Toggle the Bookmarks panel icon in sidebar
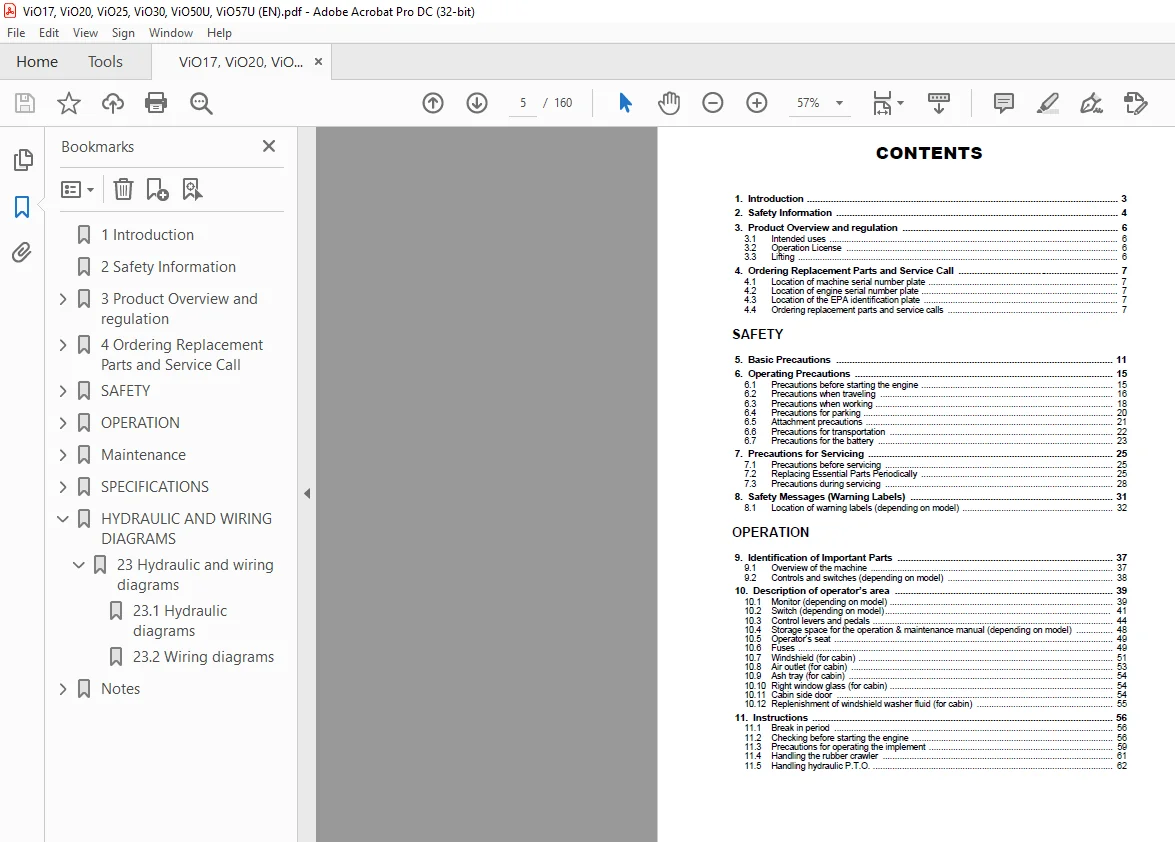Image resolution: width=1175 pixels, height=842 pixels. [x=22, y=207]
